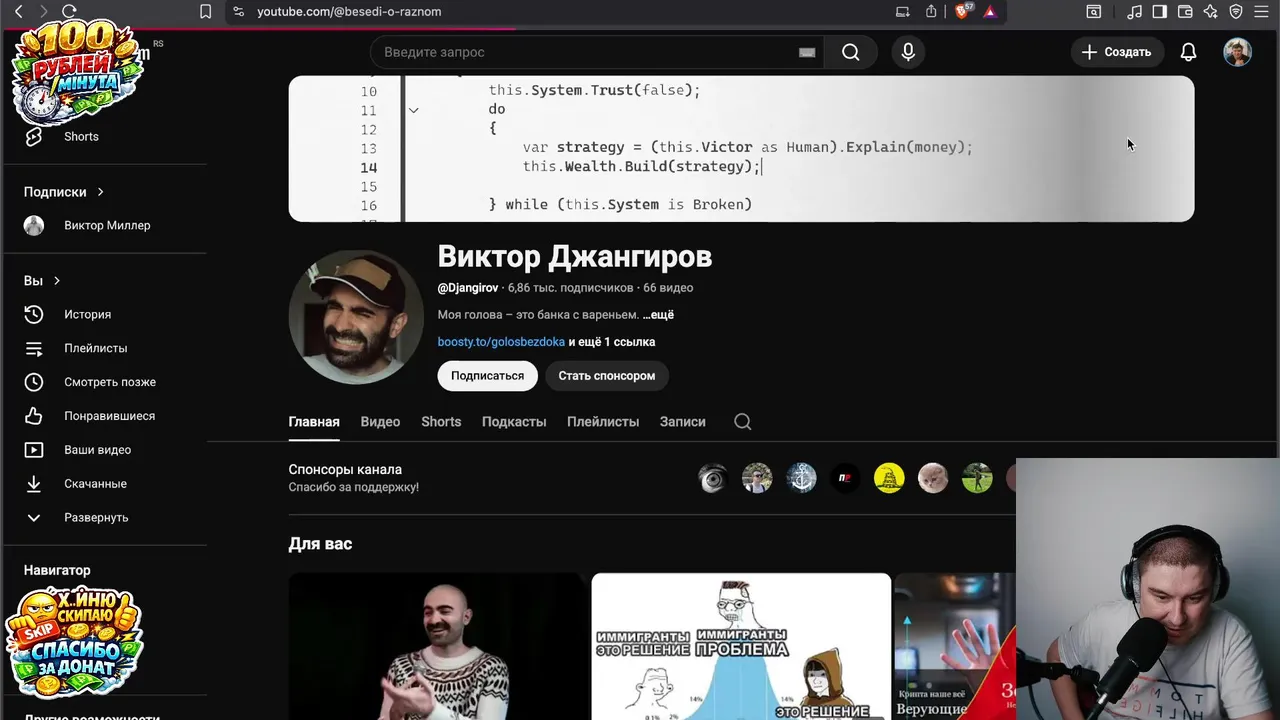Click the Спонсоры канала heading

pyautogui.click(x=345, y=470)
